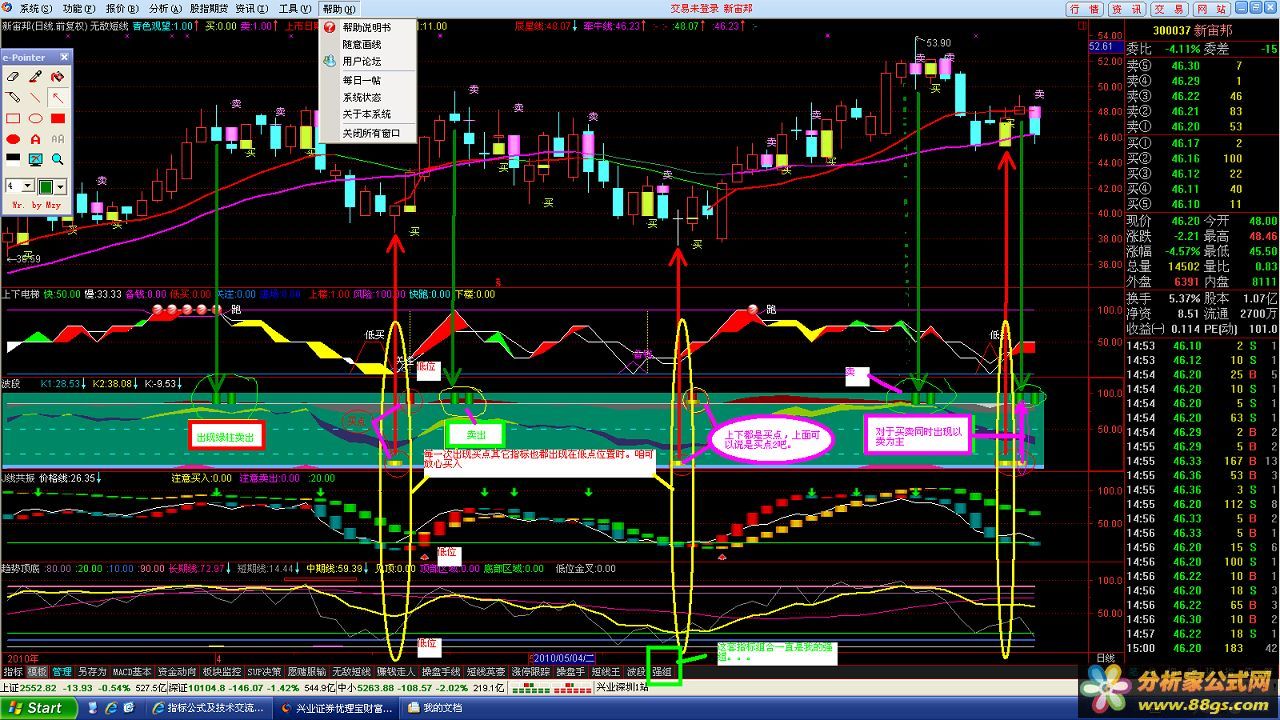Screen dimensions: 1280x720
Task: Select the arrow line drawing tool
Action: pyautogui.click(x=58, y=97)
